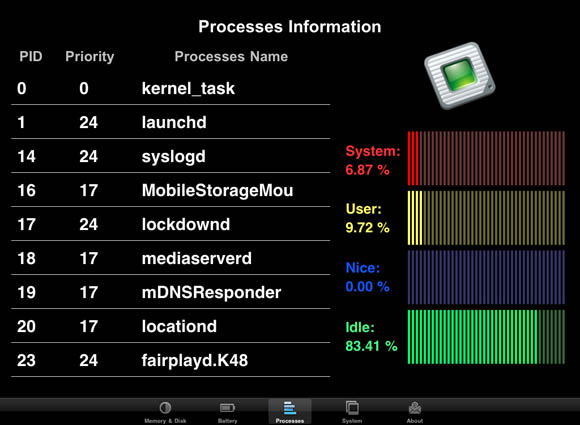The width and height of the screenshot is (580, 425).
Task: Choose the syslogd process entry
Action: (x=171, y=156)
